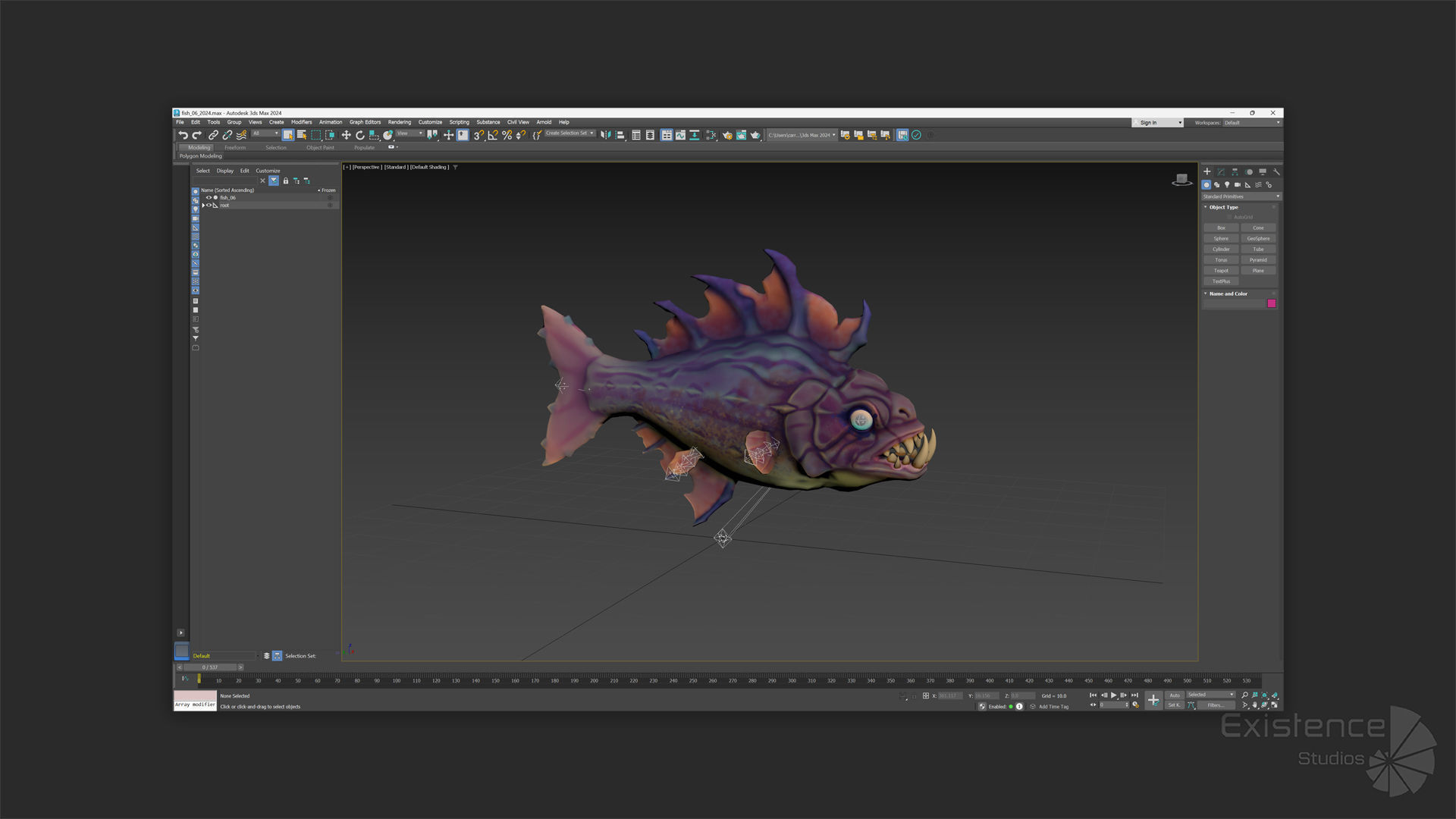This screenshot has height=819, width=1456.
Task: Activate the Select and Scale tool
Action: (374, 135)
